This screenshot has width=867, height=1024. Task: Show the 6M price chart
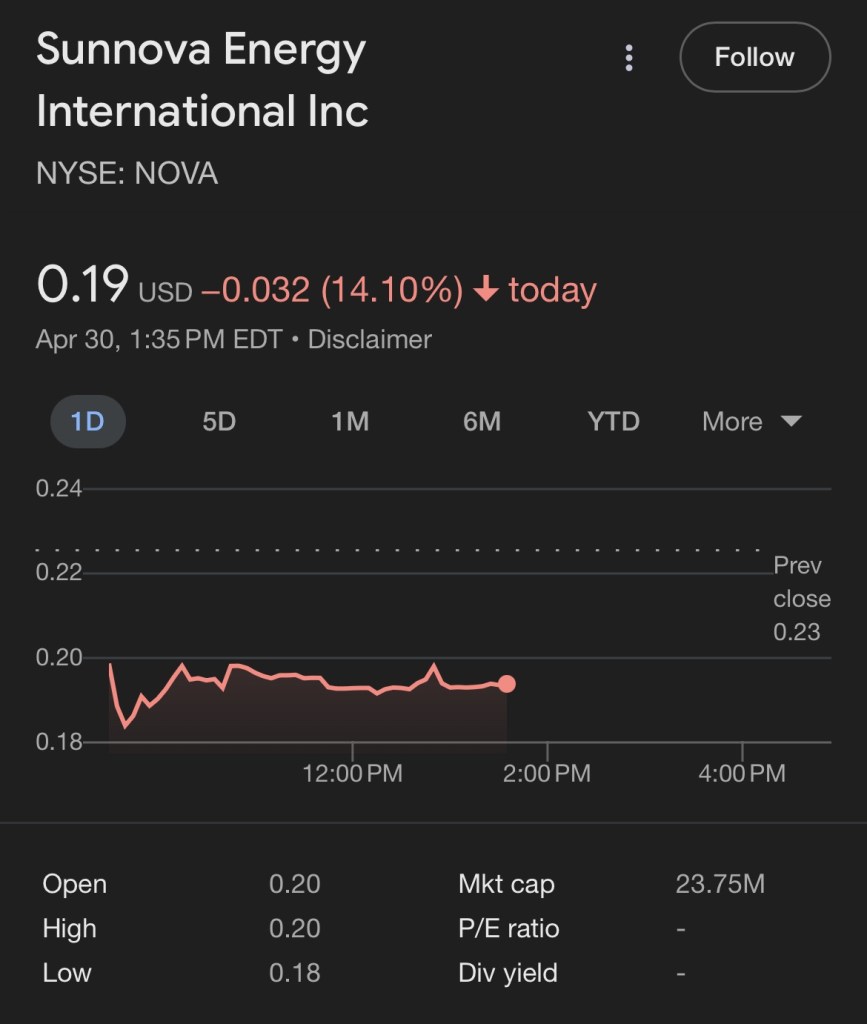point(482,422)
